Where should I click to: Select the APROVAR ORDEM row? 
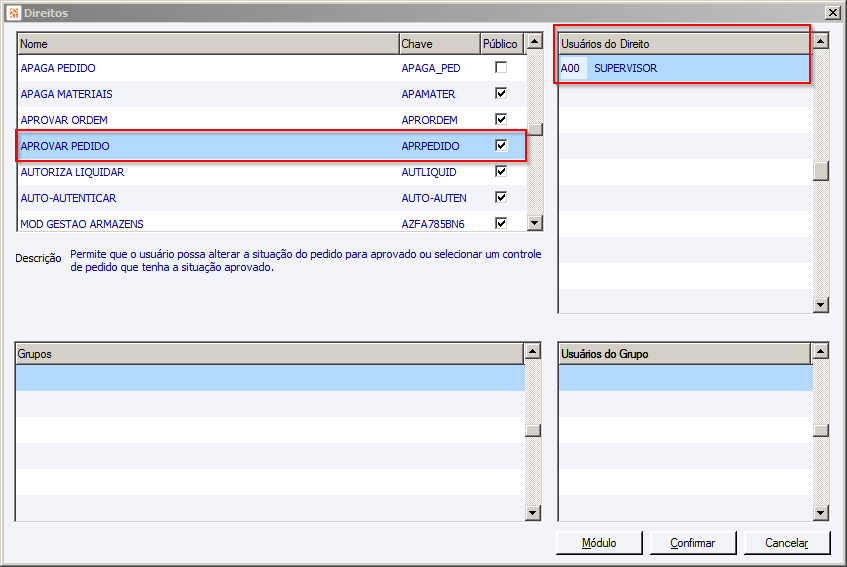(x=272, y=120)
